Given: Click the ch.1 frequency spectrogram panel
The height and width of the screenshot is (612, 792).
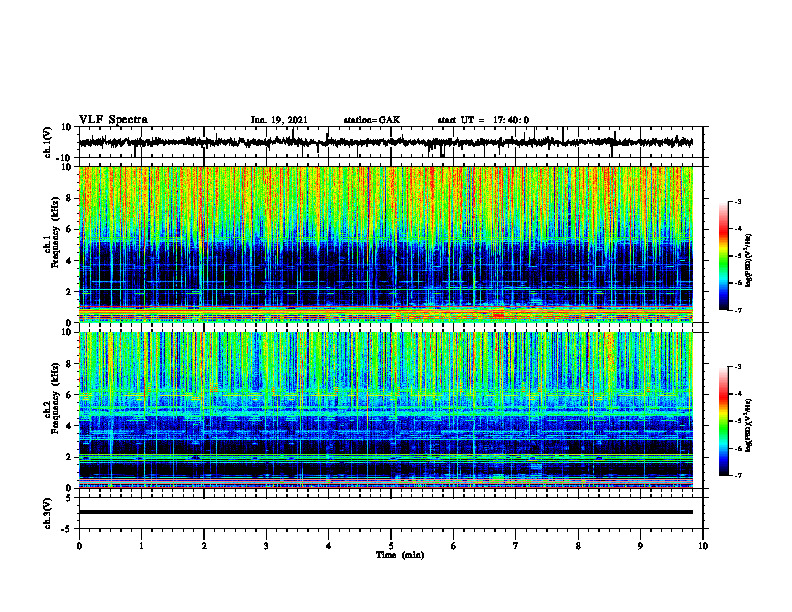Looking at the screenshot, I should click(x=386, y=244).
